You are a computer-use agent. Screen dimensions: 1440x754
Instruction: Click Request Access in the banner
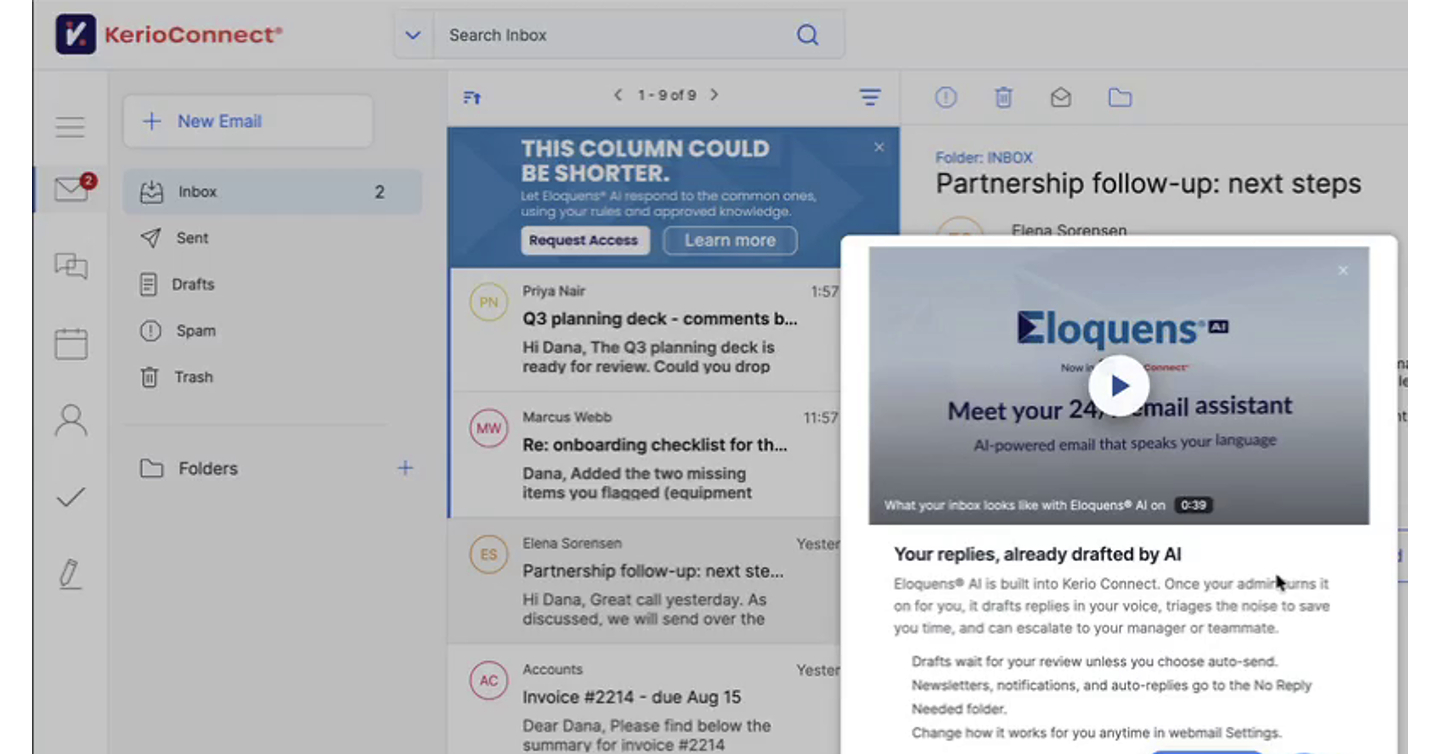pyautogui.click(x=583, y=240)
